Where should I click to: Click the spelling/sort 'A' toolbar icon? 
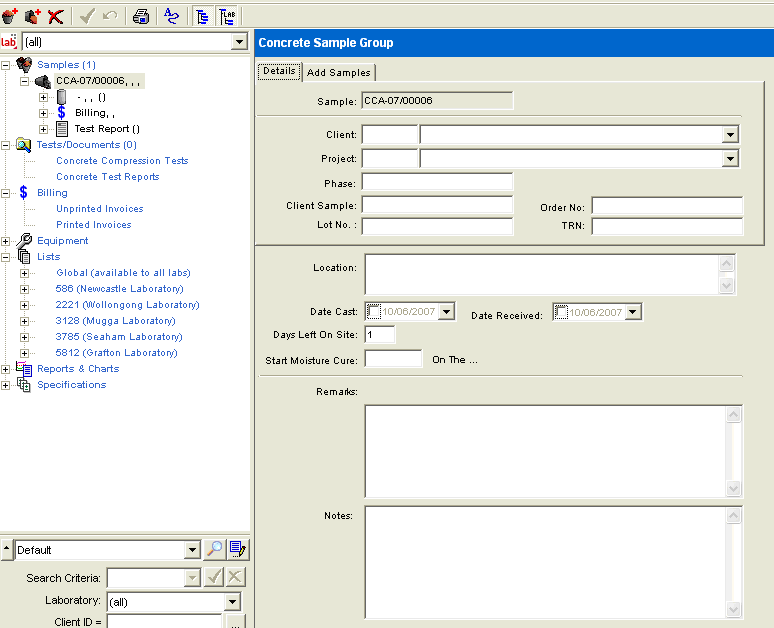(171, 15)
